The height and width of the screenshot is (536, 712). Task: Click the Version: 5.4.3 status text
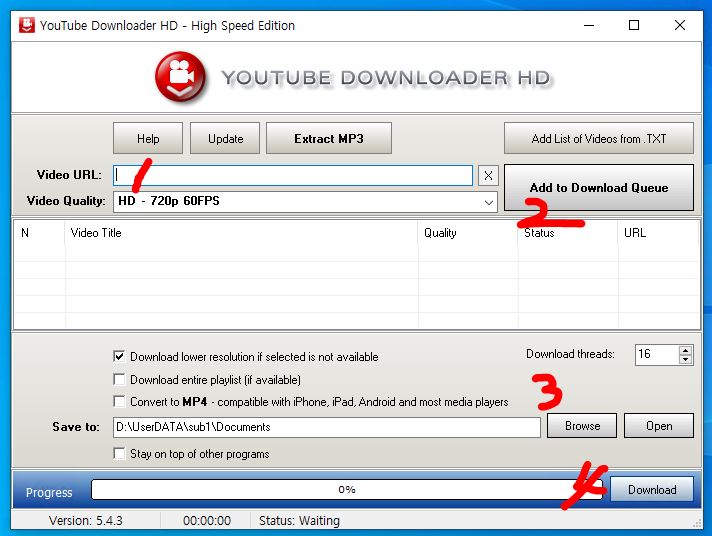click(x=85, y=521)
